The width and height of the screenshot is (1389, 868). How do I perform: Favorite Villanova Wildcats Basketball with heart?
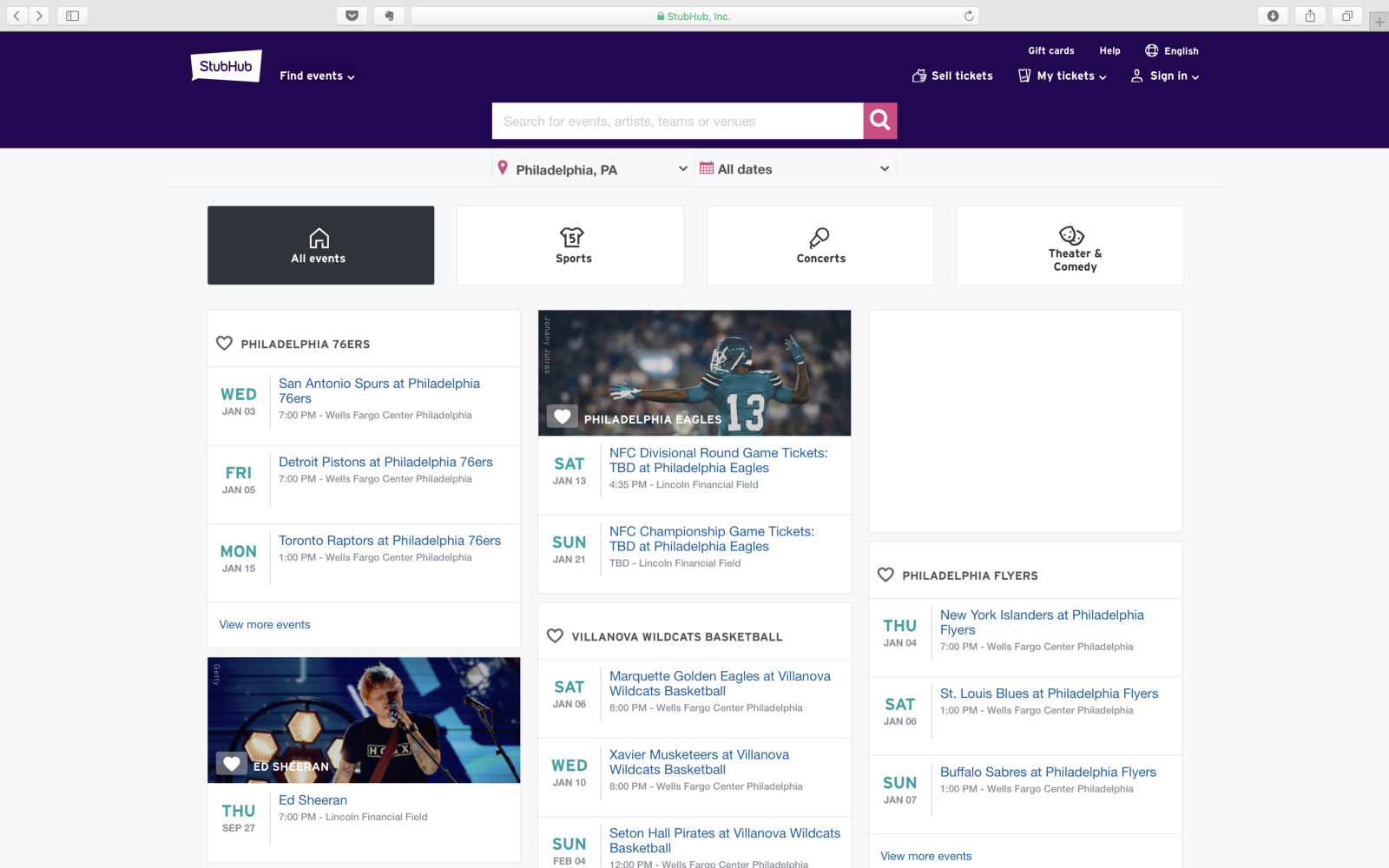555,635
